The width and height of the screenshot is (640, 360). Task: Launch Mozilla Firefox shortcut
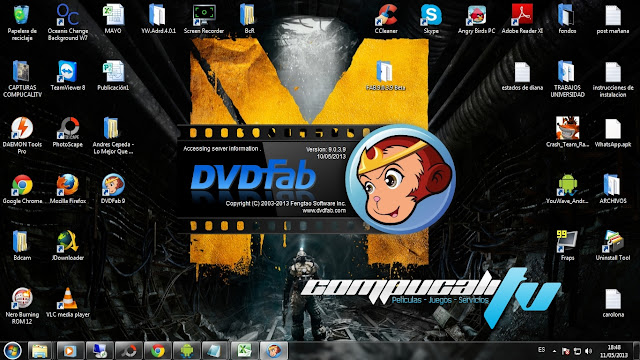pos(68,185)
